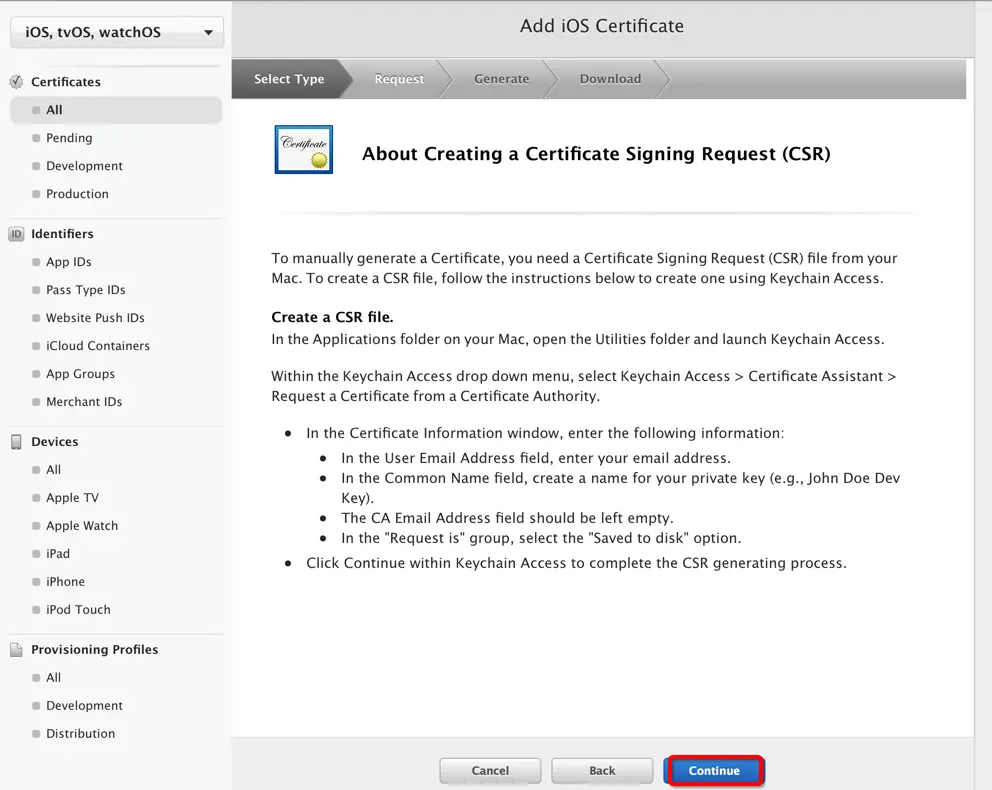
Task: Open App IDs under Identifiers
Action: point(68,262)
